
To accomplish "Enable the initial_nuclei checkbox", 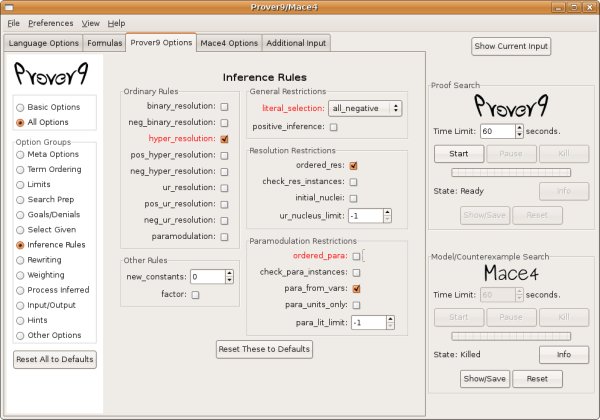I will tap(353, 198).
